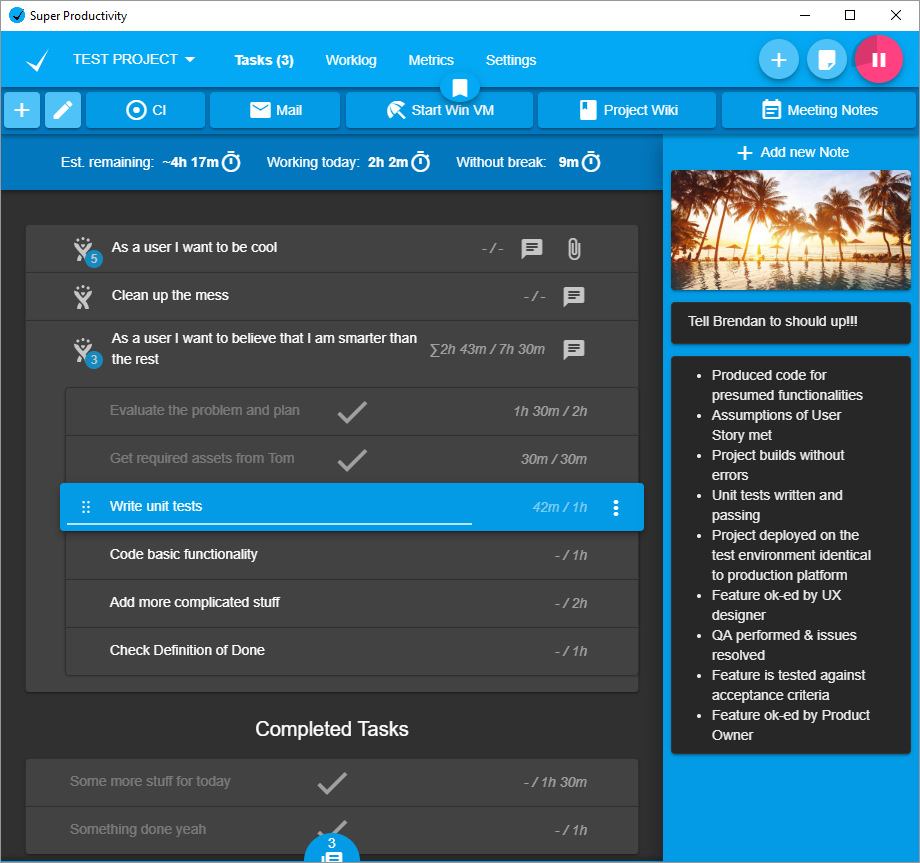Viewport: 920px width, 863px height.
Task: Click the pencil icon to edit bookmarks
Action: click(62, 110)
